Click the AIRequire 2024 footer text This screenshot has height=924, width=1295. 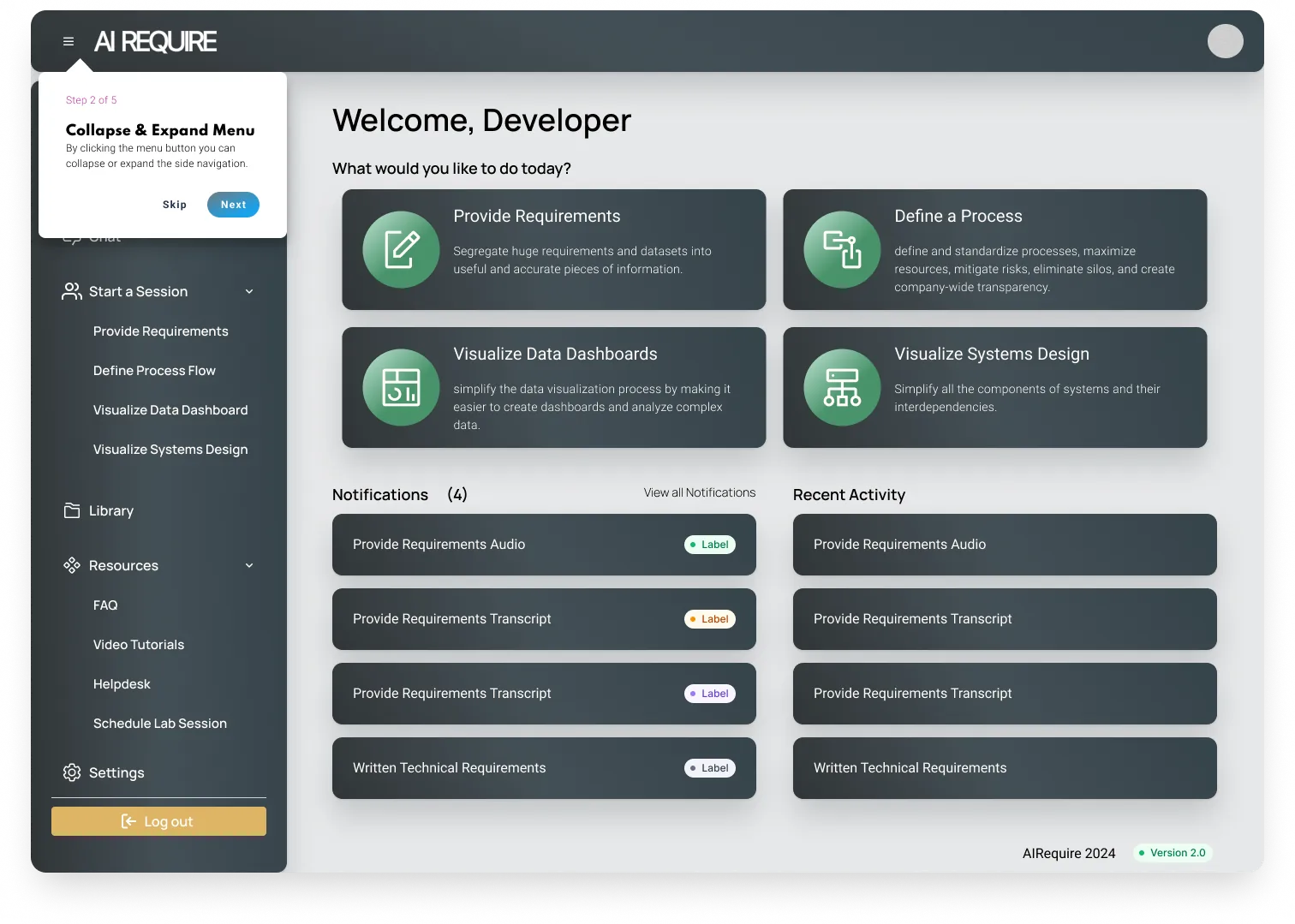point(1069,853)
